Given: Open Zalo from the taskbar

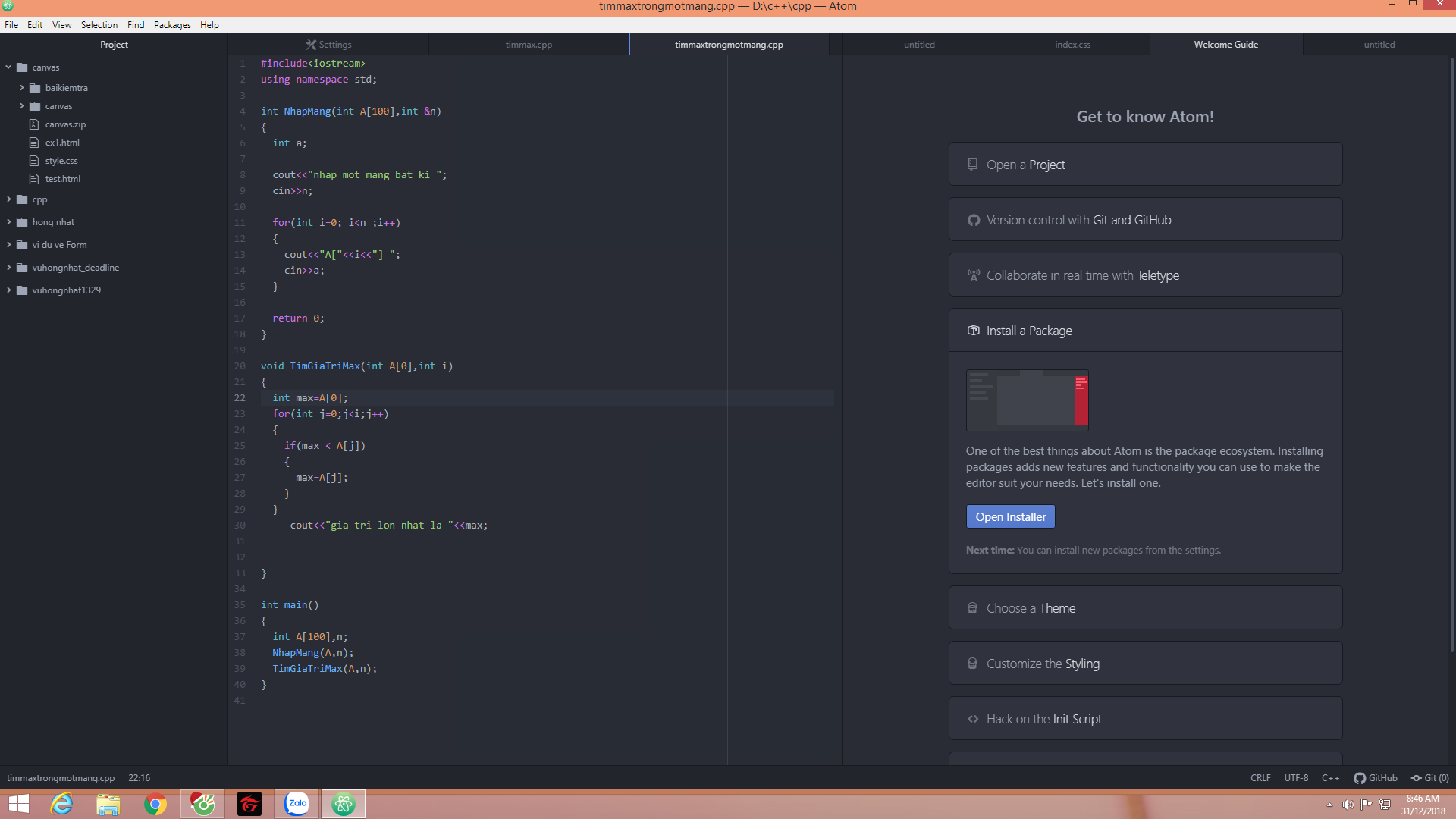Looking at the screenshot, I should (x=297, y=804).
